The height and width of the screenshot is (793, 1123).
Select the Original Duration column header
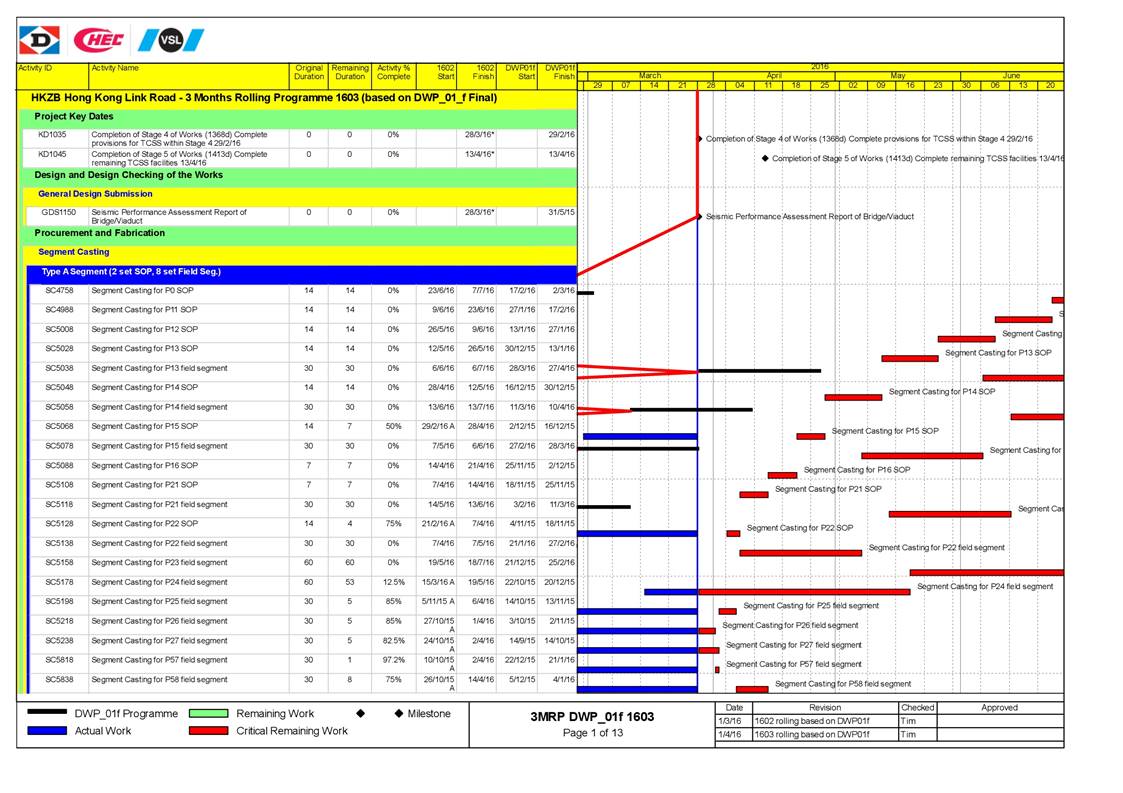click(x=309, y=76)
